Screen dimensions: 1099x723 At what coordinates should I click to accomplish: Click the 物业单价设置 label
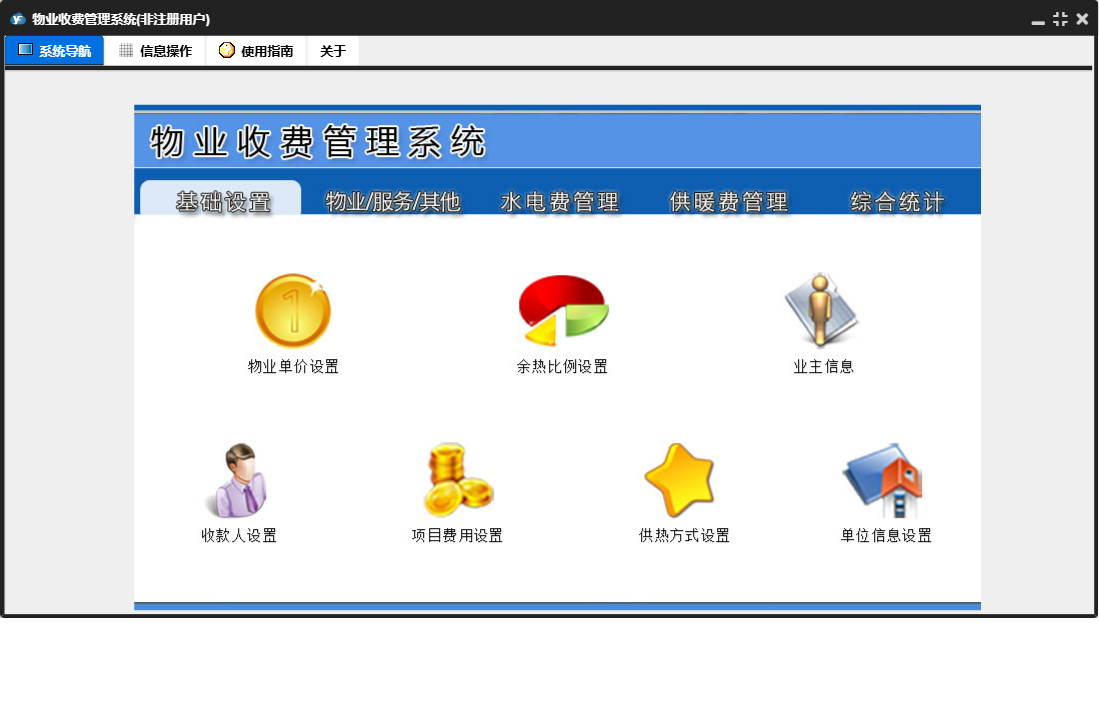pos(293,366)
